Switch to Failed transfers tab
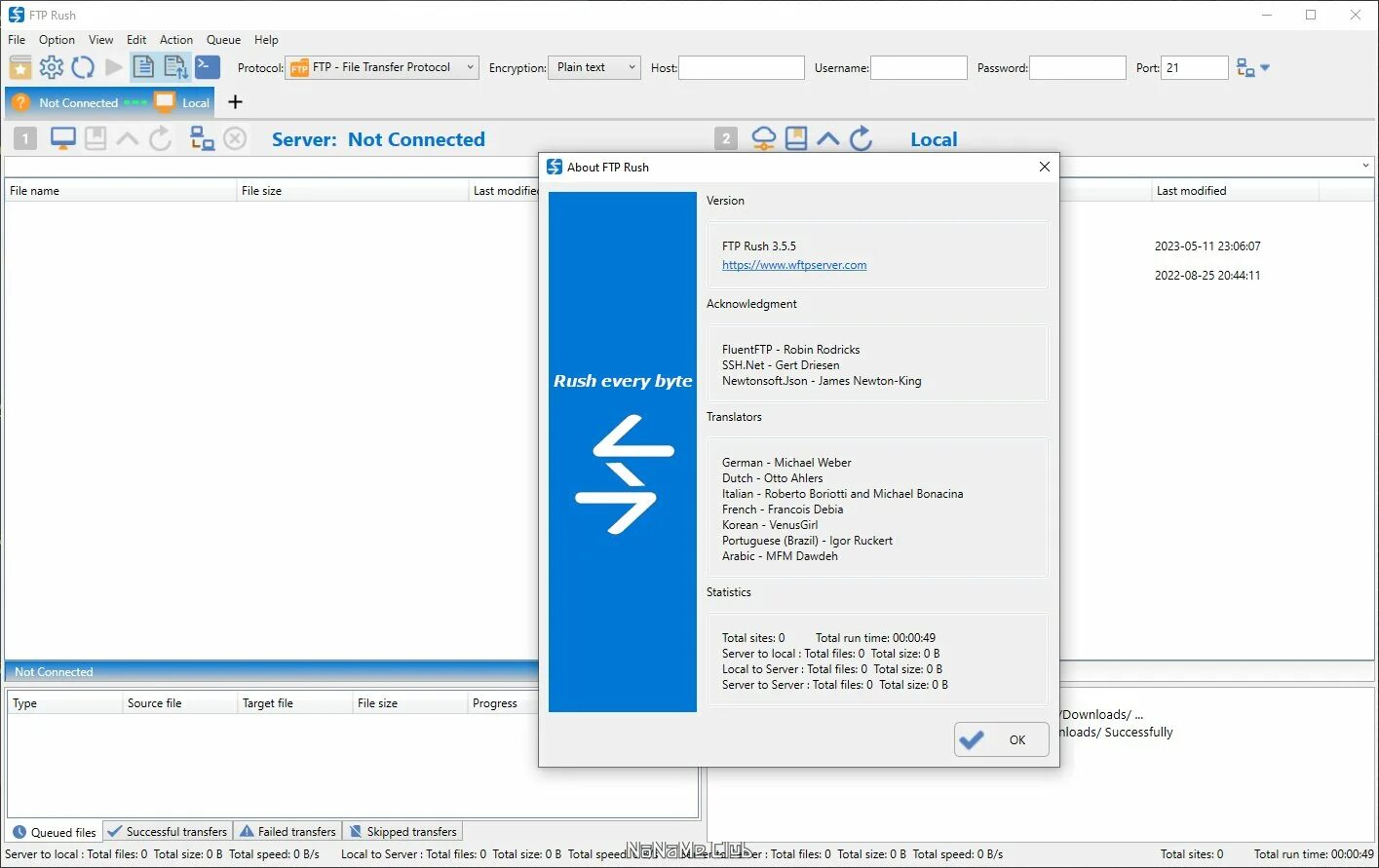Screen dimensions: 1379x868 click(x=288, y=832)
